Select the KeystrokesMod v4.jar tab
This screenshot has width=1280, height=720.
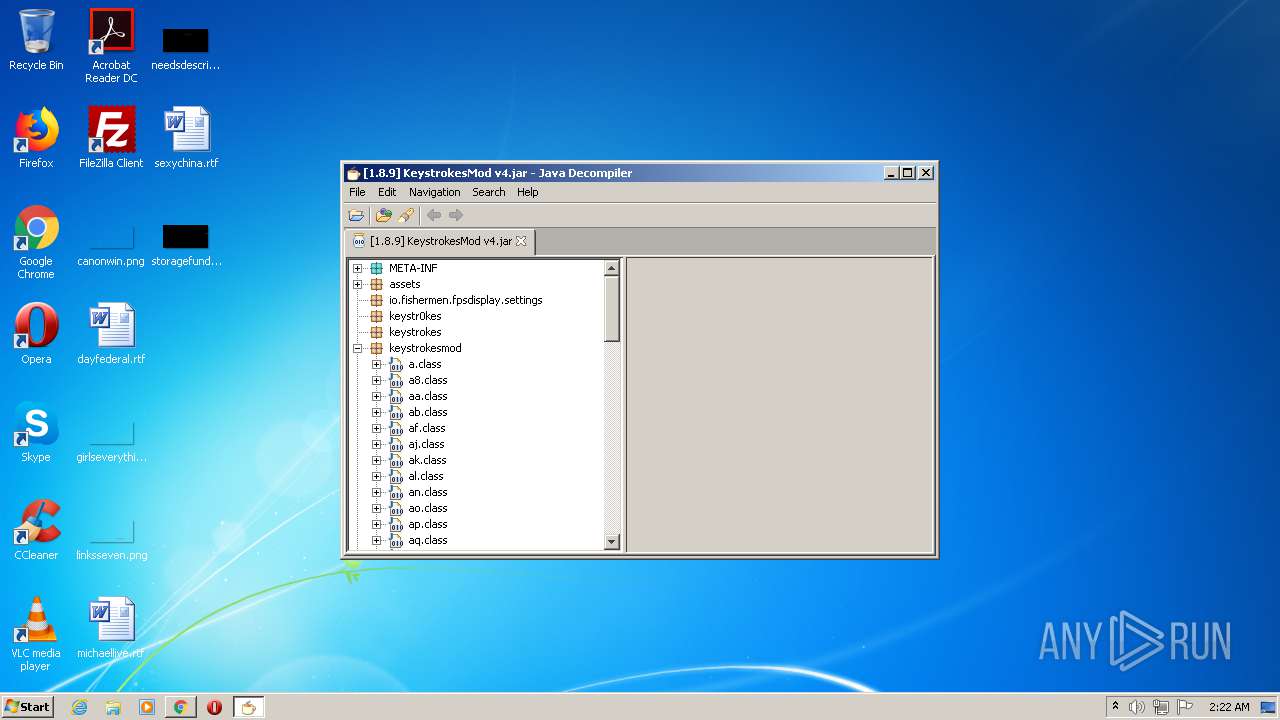(440, 241)
